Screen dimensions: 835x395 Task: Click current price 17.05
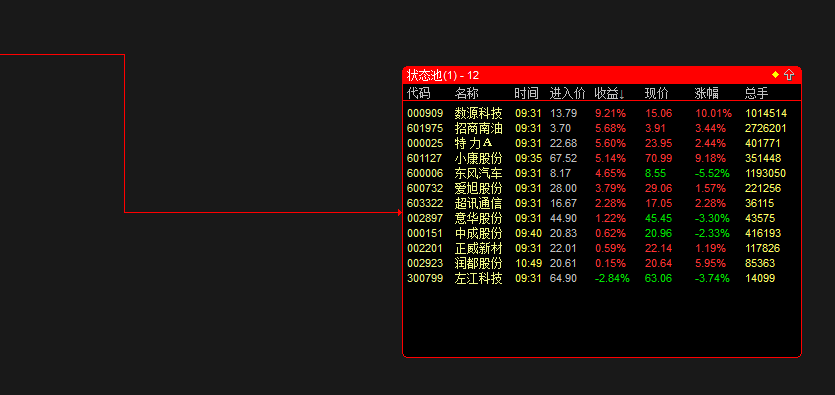point(659,203)
